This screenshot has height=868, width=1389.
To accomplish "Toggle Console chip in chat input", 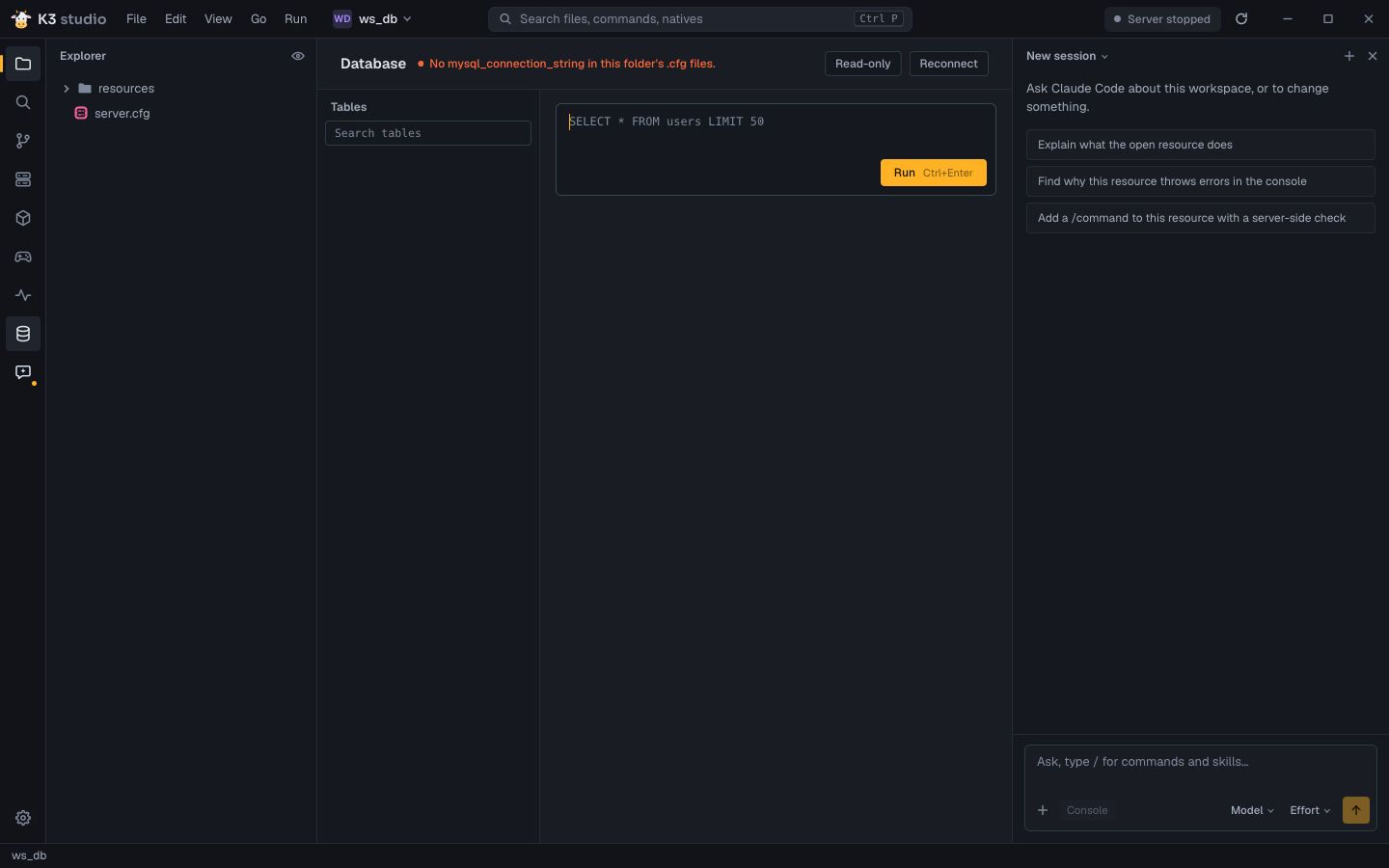I will (x=1087, y=810).
